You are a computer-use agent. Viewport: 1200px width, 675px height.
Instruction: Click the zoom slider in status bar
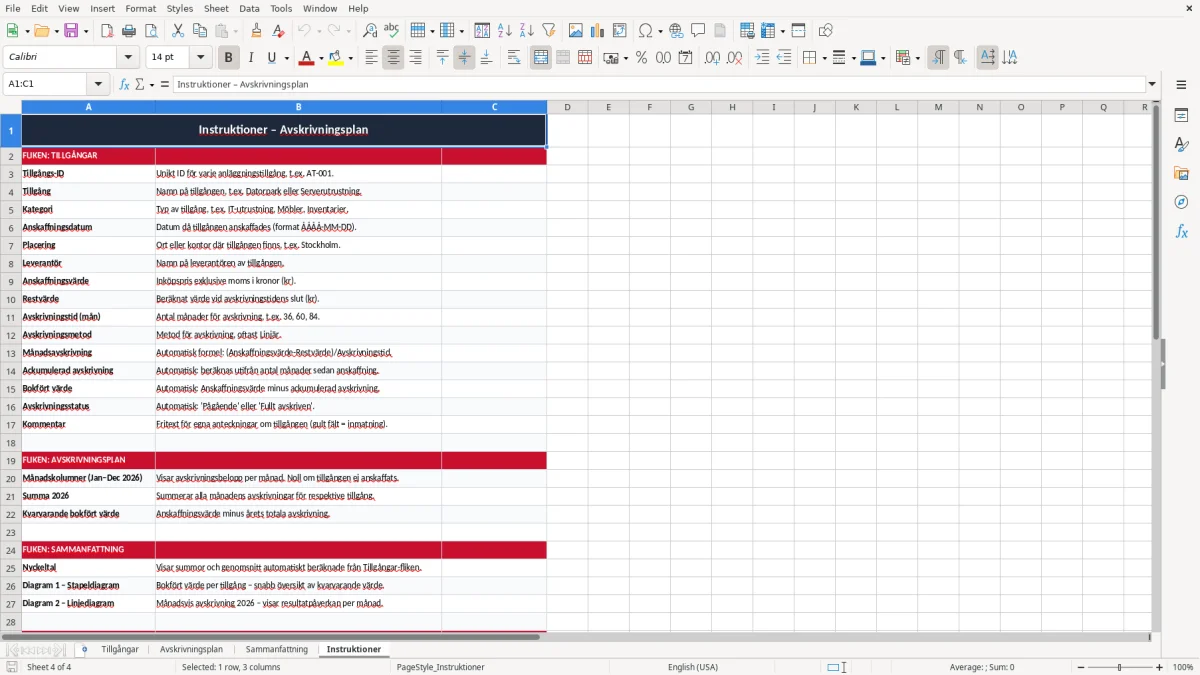[x=1120, y=667]
